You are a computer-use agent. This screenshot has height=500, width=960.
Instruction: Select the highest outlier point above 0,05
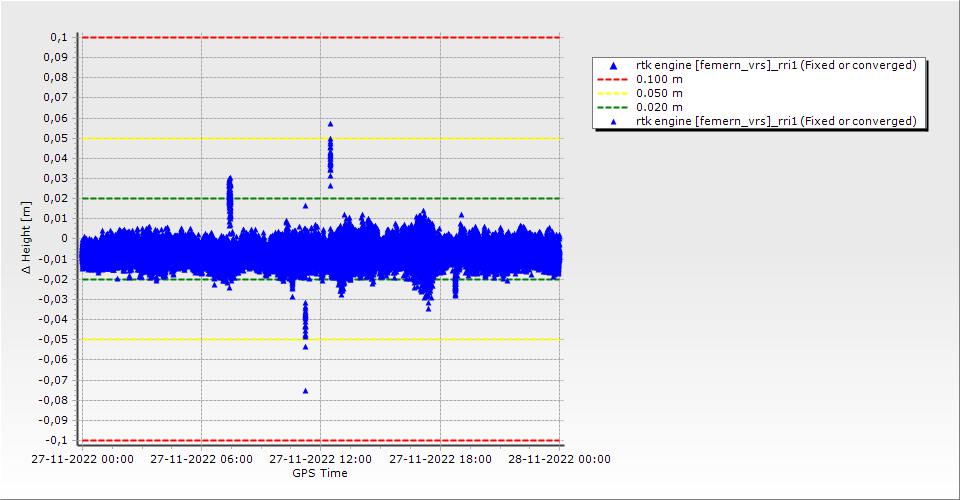(330, 124)
